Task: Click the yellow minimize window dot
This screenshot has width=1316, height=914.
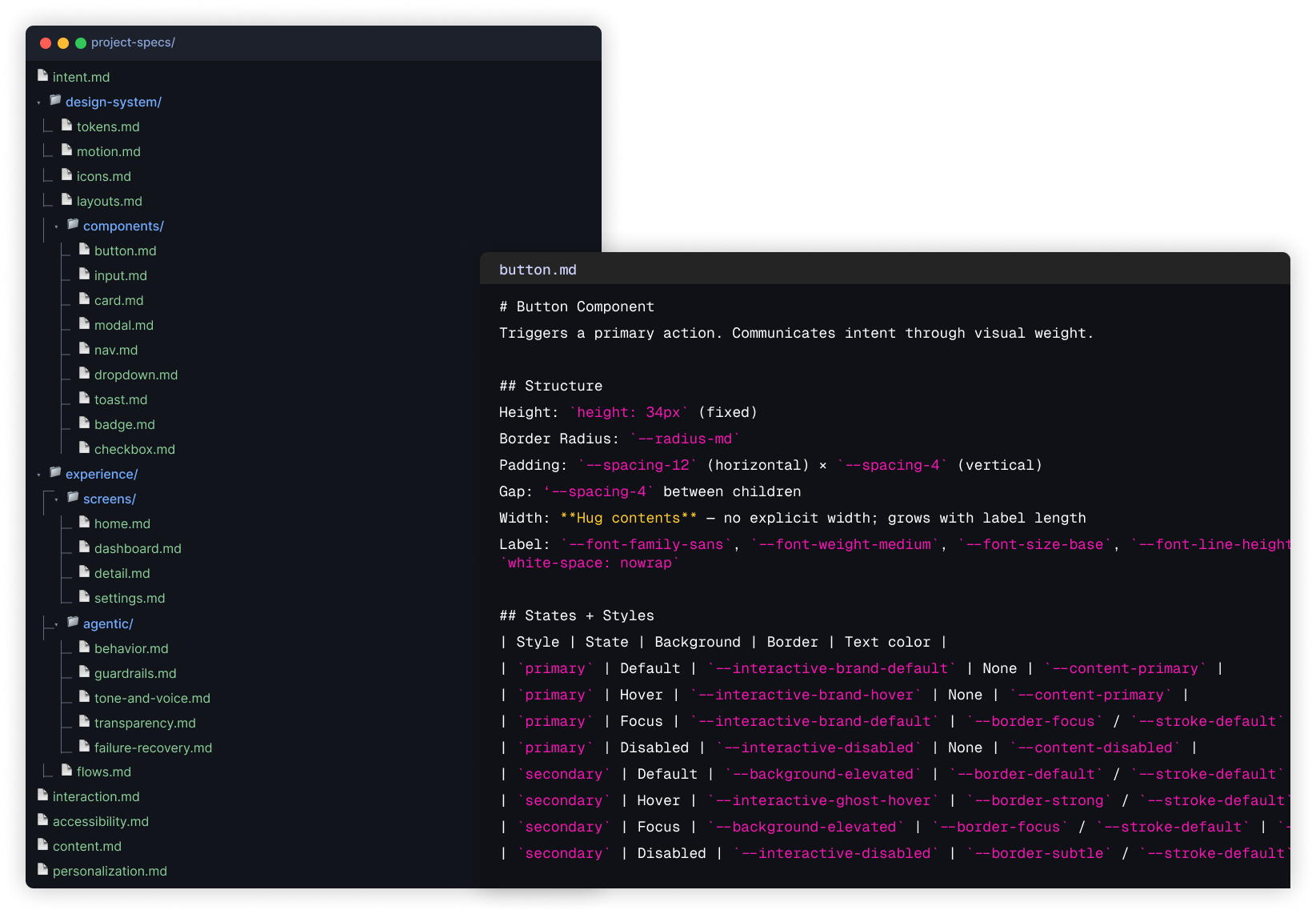Action: pyautogui.click(x=63, y=43)
